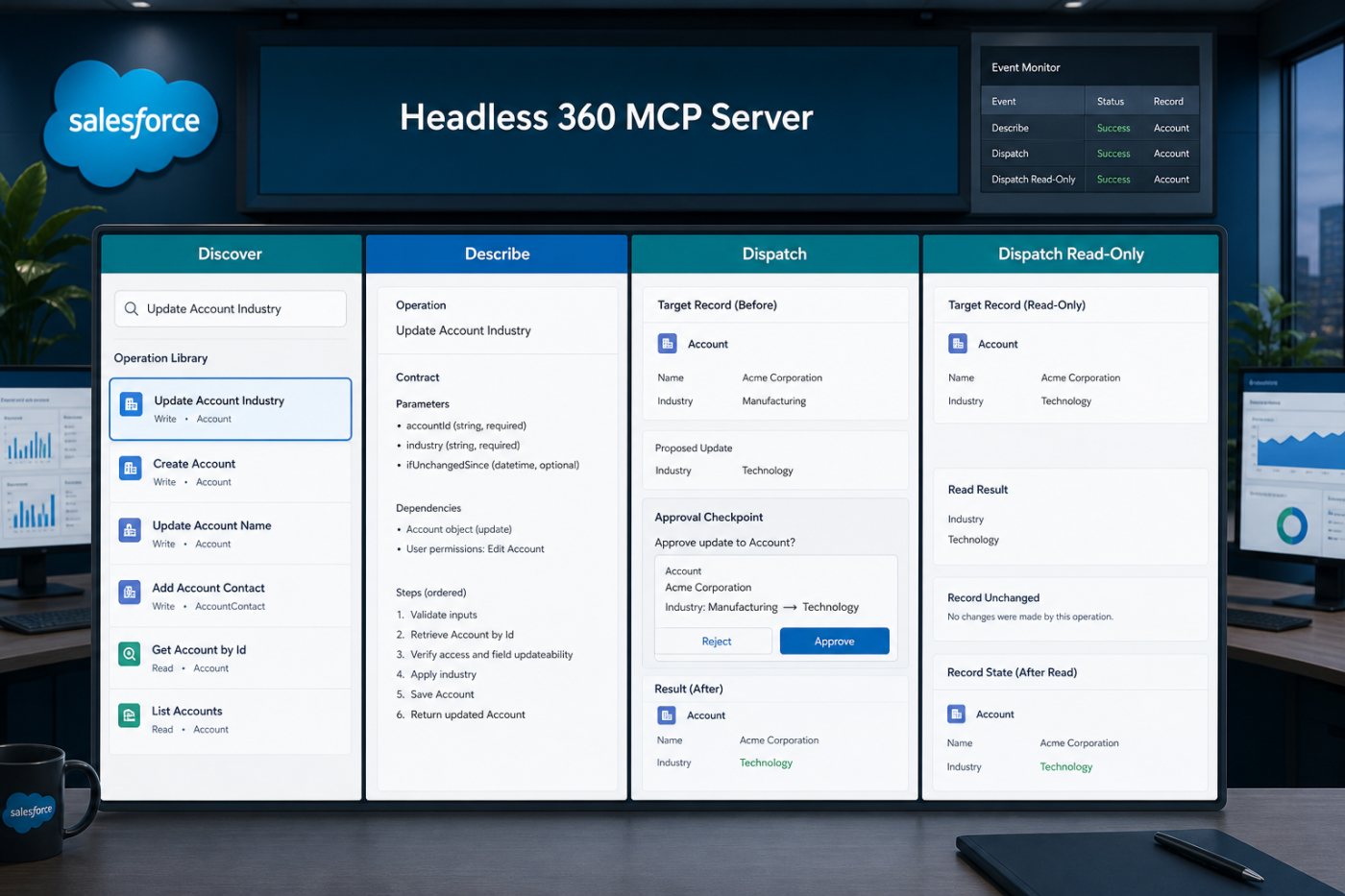The image size is (1345, 896).
Task: Click Success status of Dispatch Read-Only event
Action: click(1113, 180)
